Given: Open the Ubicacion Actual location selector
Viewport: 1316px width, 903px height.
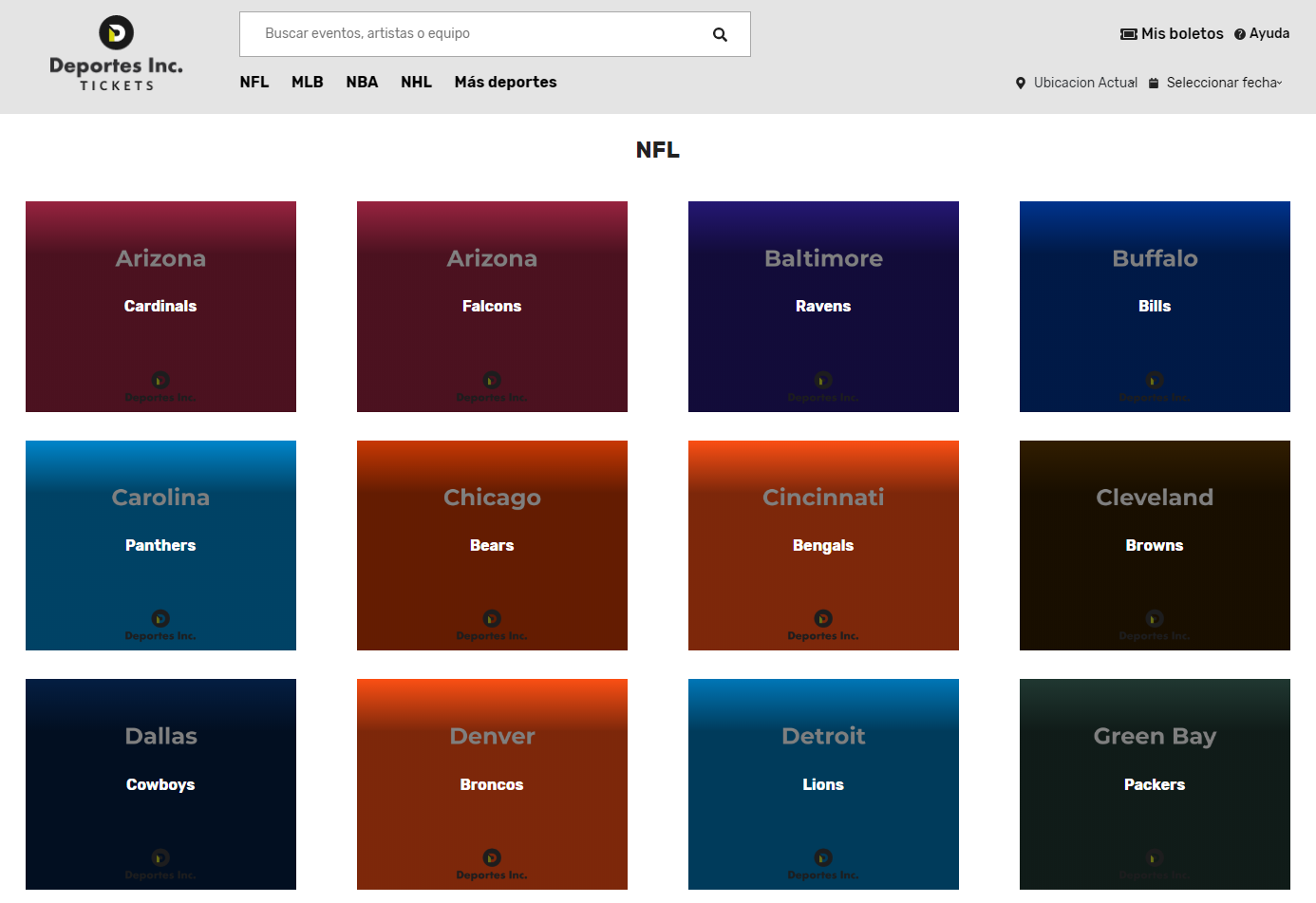Looking at the screenshot, I should pos(1085,83).
